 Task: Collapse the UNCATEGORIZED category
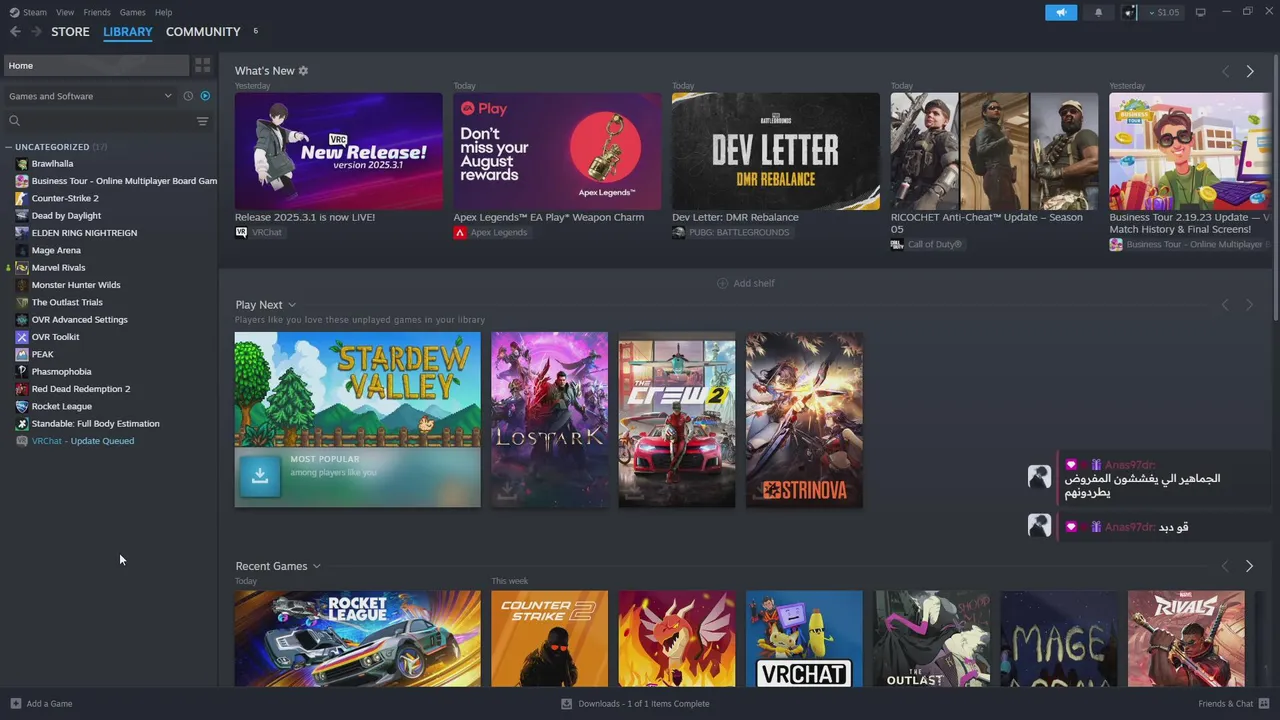9,147
